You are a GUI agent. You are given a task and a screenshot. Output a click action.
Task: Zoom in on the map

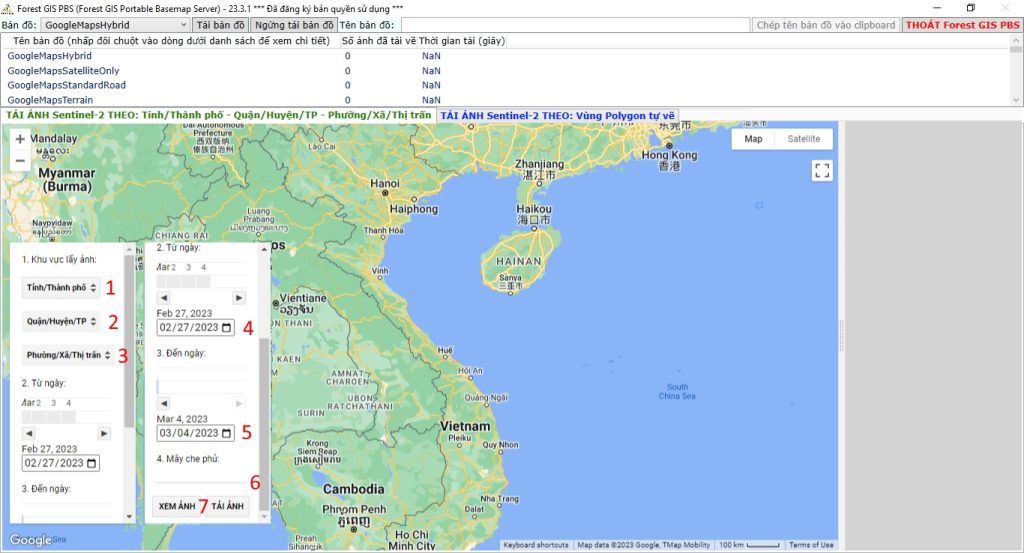[x=21, y=140]
